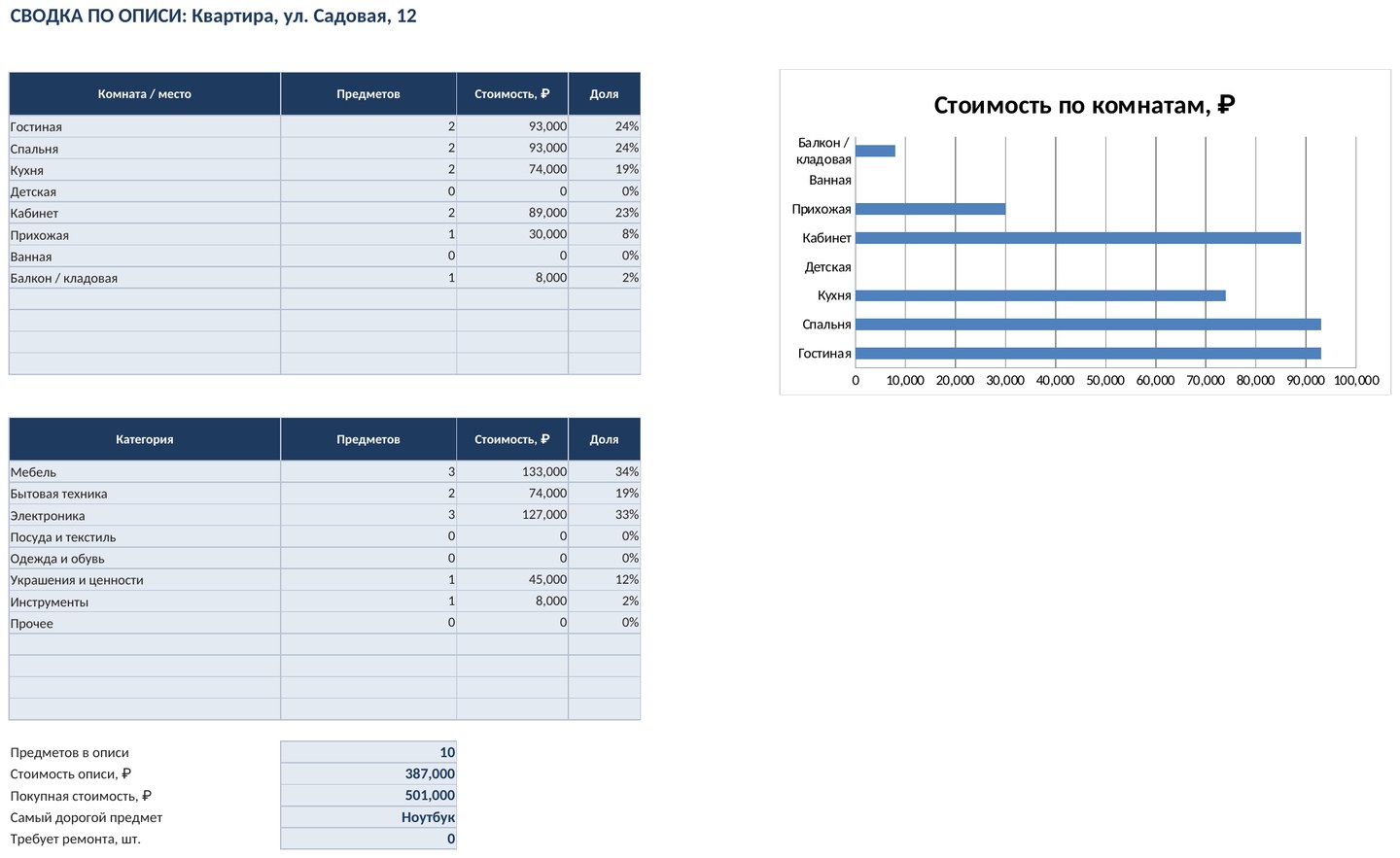Select the Кабинет bar in the chart

(1078, 238)
